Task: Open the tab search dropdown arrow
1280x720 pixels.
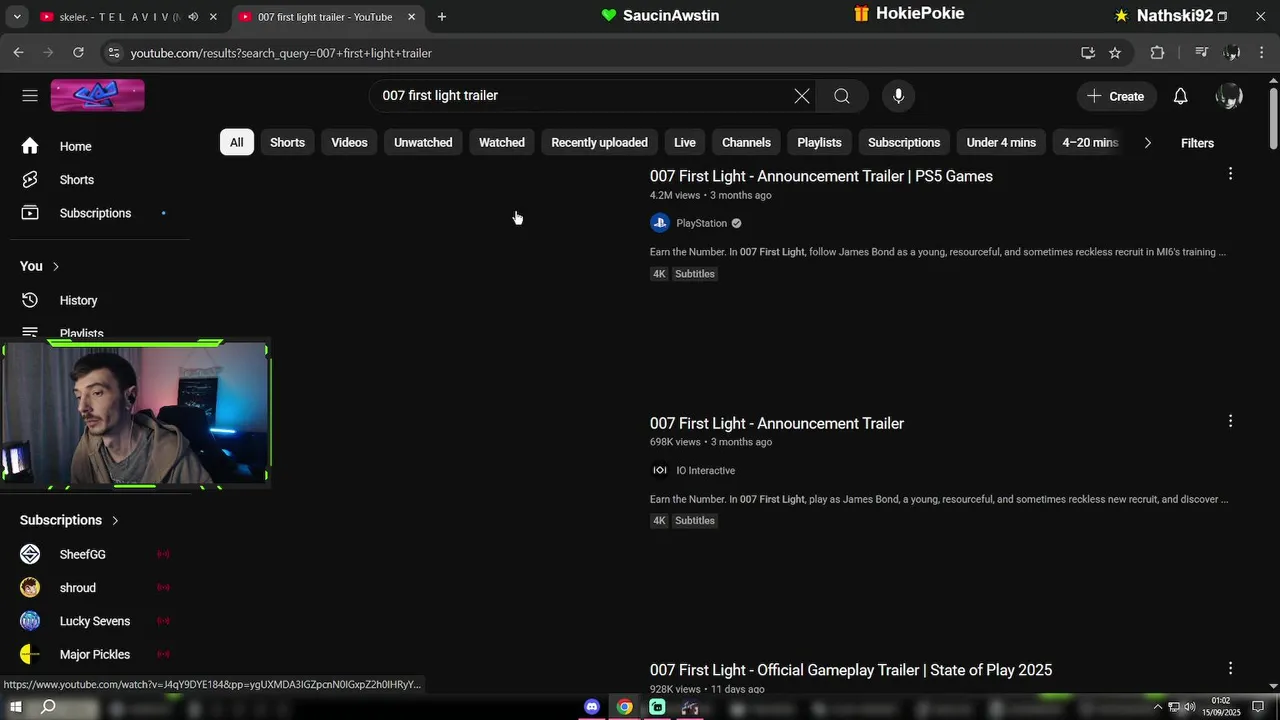Action: 17,17
